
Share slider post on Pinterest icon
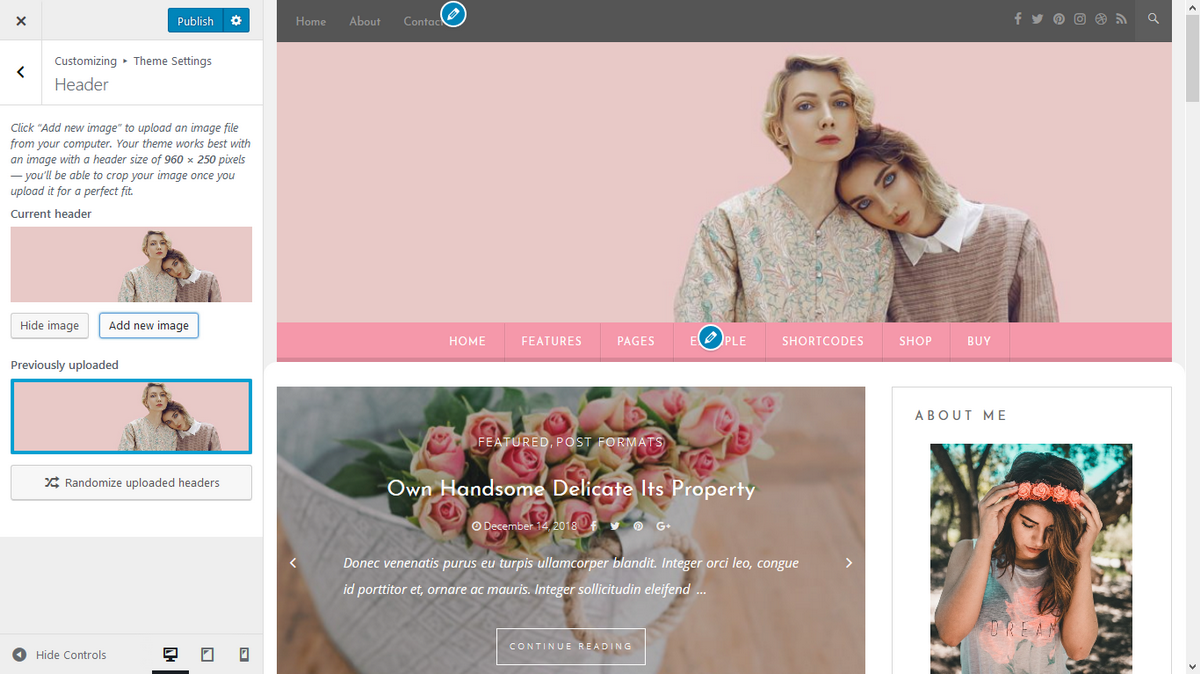[638, 526]
